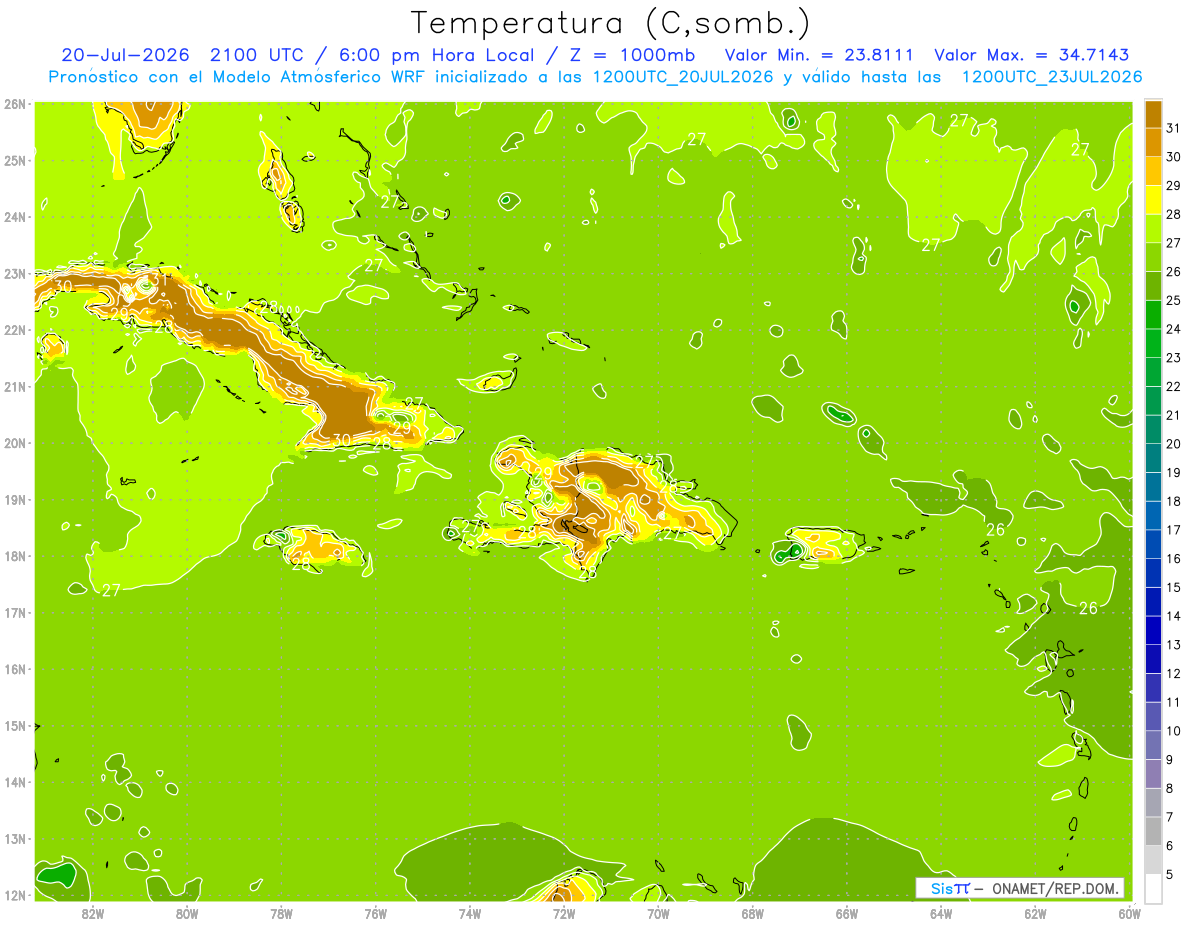Click the '26N' latitude axis label
1200x927 pixels.
pos(15,104)
